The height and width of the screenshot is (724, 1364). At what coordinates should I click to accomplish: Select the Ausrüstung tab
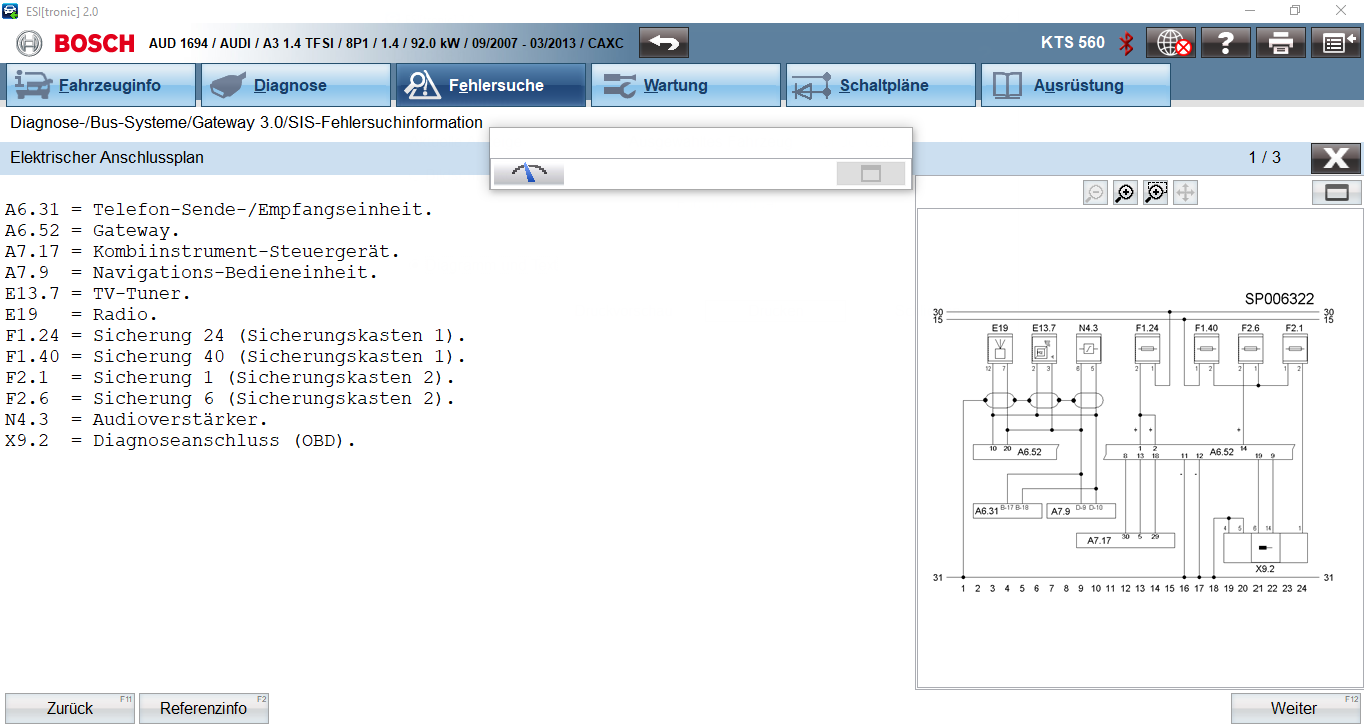[x=1075, y=86]
